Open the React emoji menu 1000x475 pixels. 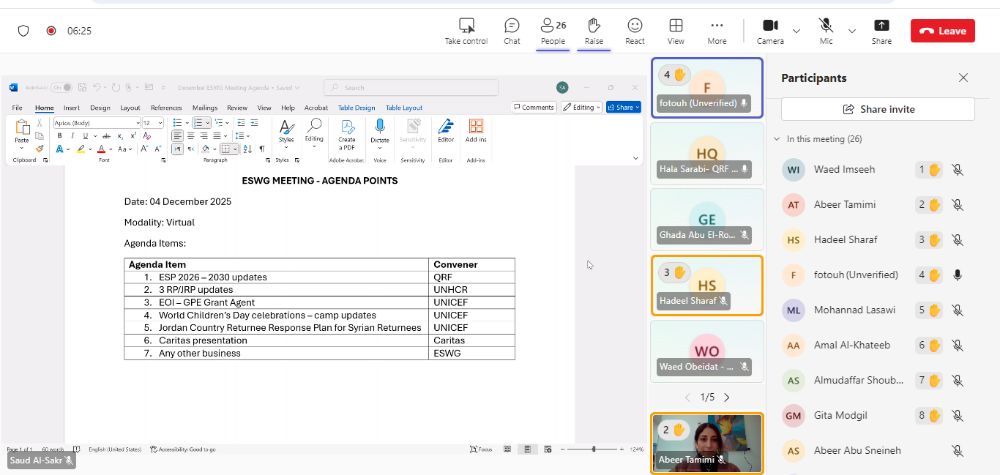(x=634, y=30)
